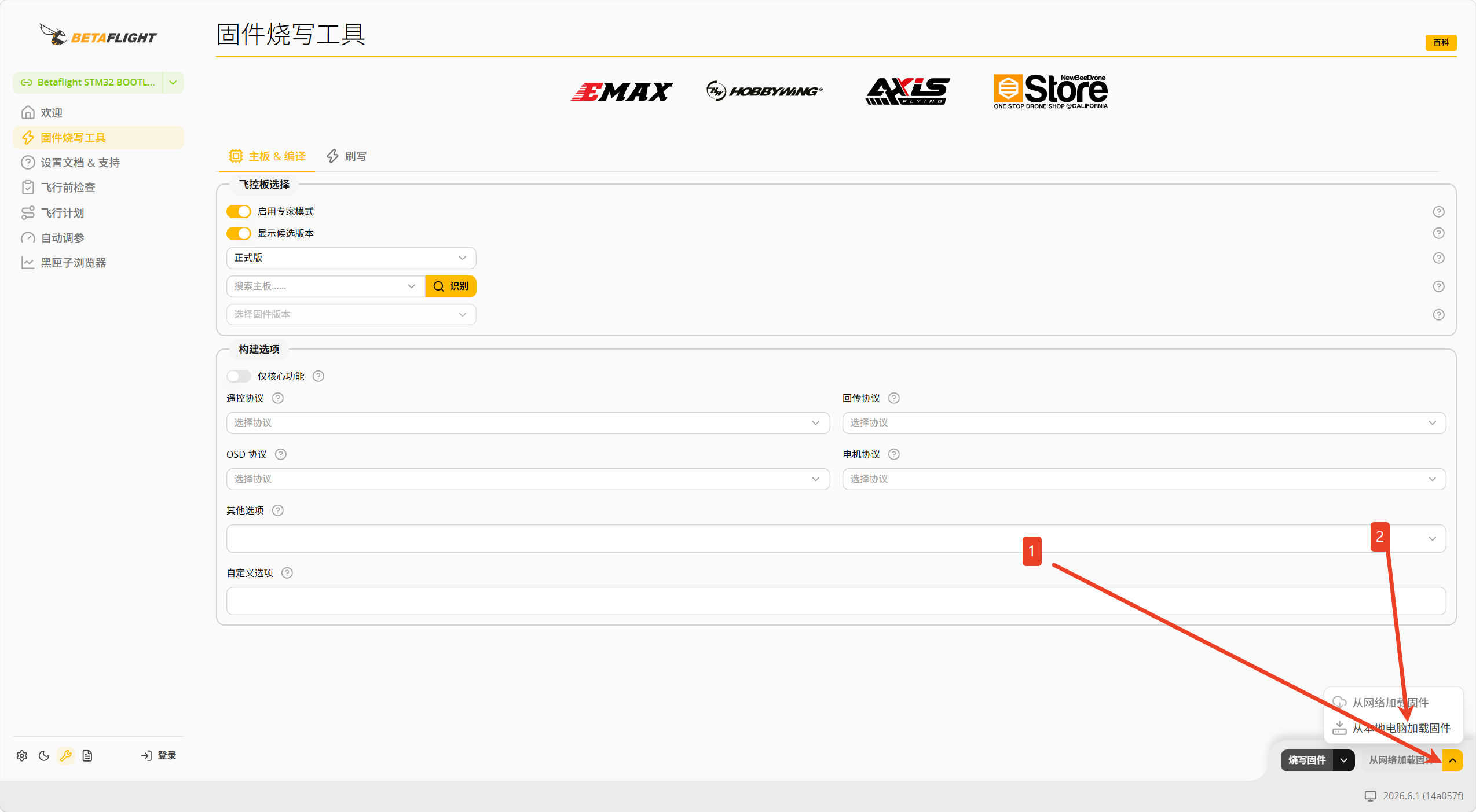This screenshot has height=812, width=1476.
Task: Choose 从本地电脑加载固件 menu entry
Action: coord(1393,728)
